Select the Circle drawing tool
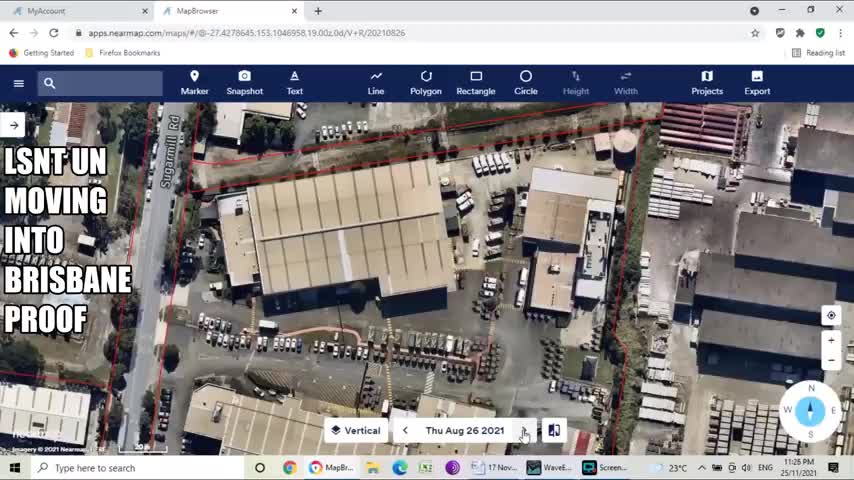Viewport: 854px width, 480px height. pyautogui.click(x=526, y=83)
